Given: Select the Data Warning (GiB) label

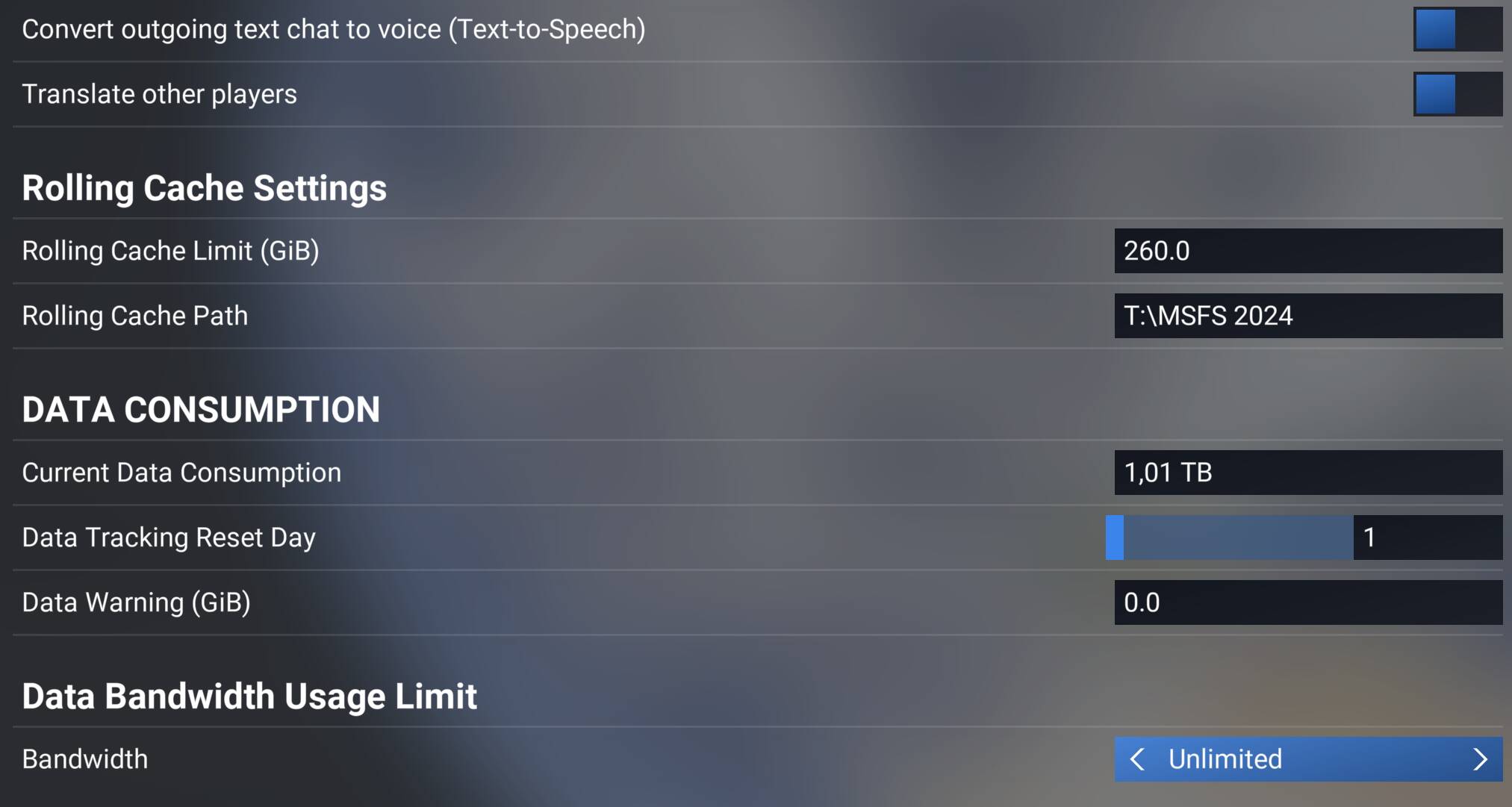Looking at the screenshot, I should tap(136, 603).
